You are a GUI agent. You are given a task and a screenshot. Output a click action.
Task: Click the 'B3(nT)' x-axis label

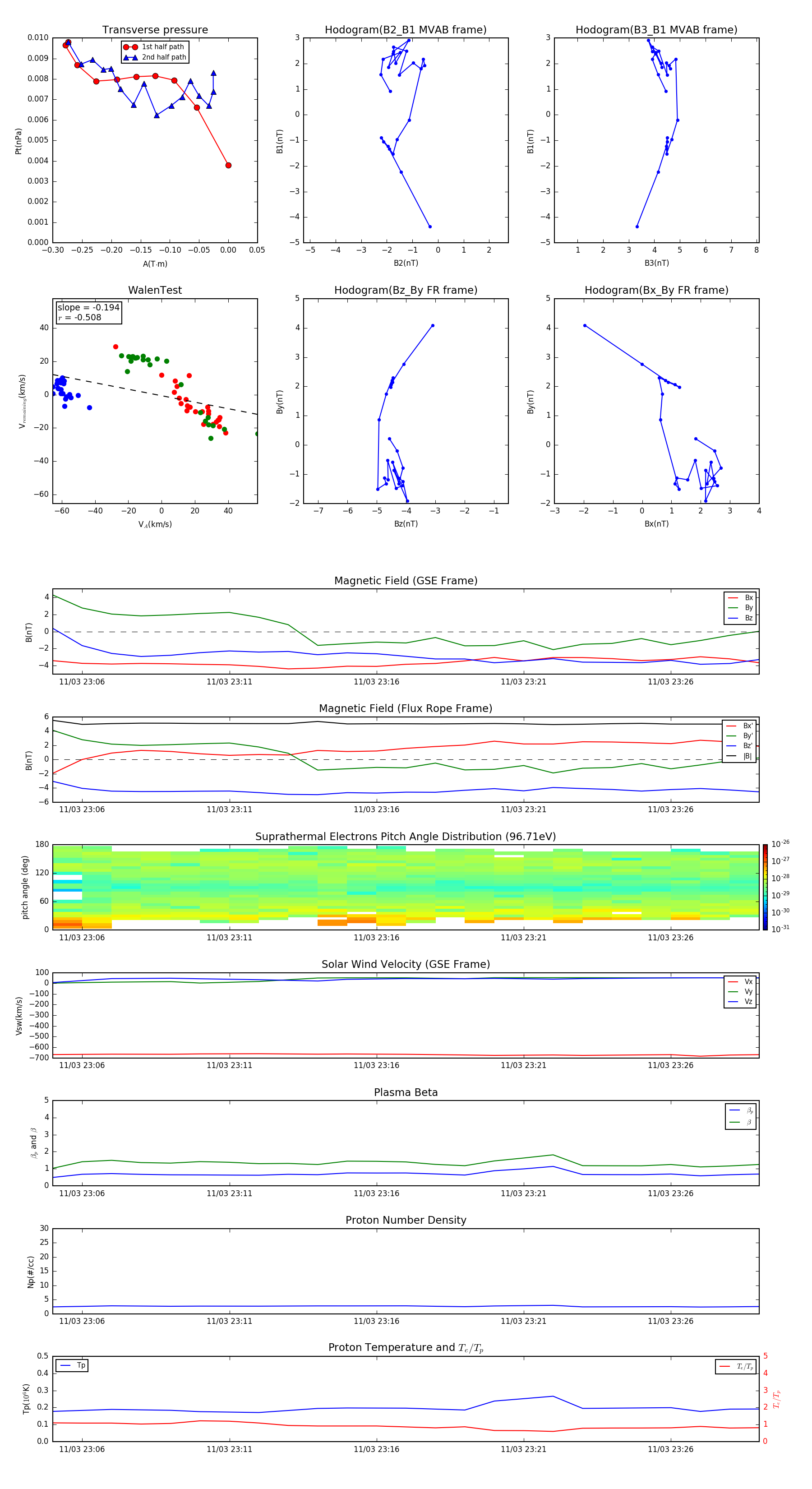click(656, 264)
